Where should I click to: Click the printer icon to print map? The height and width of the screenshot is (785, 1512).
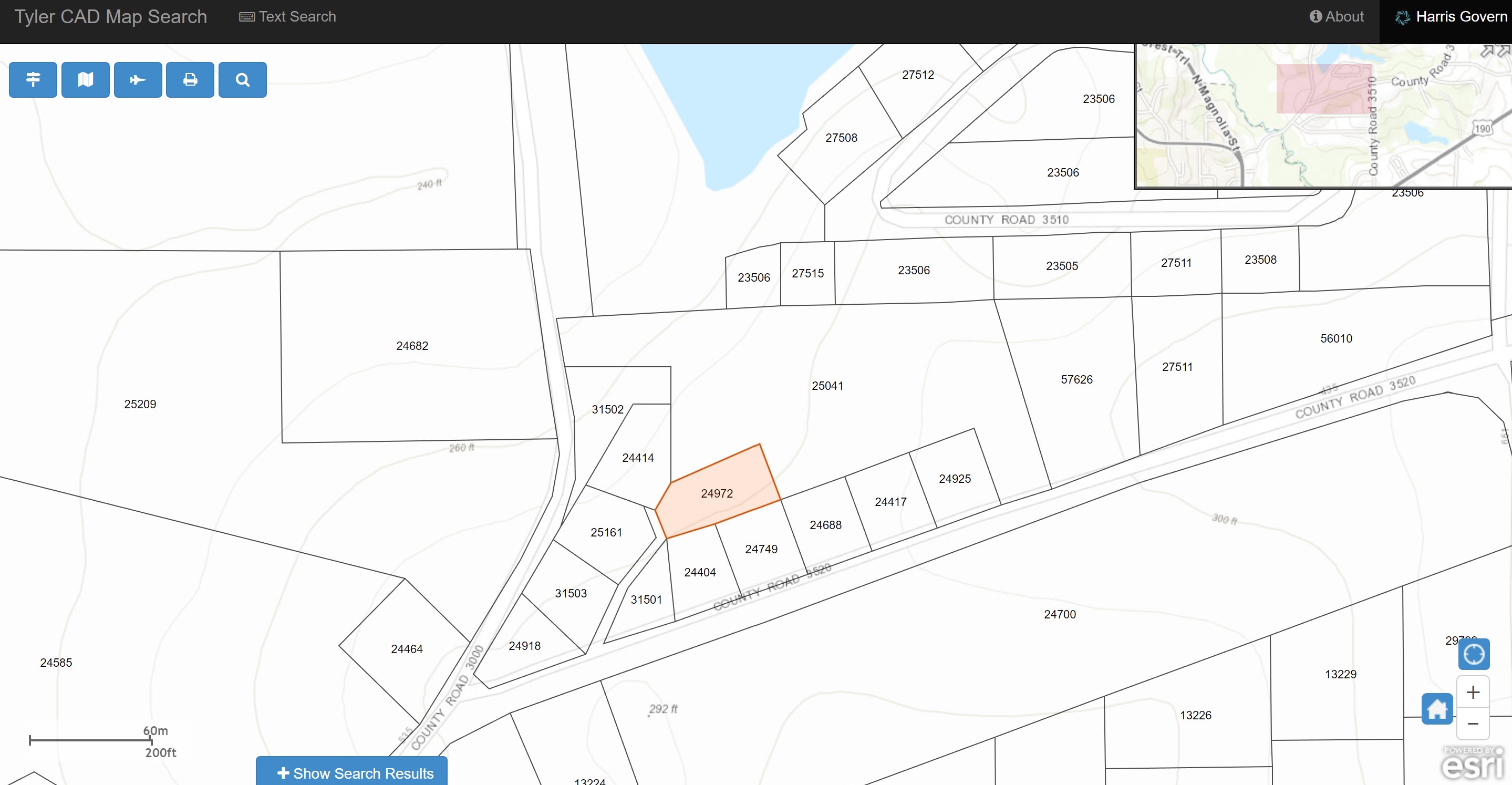pos(190,79)
